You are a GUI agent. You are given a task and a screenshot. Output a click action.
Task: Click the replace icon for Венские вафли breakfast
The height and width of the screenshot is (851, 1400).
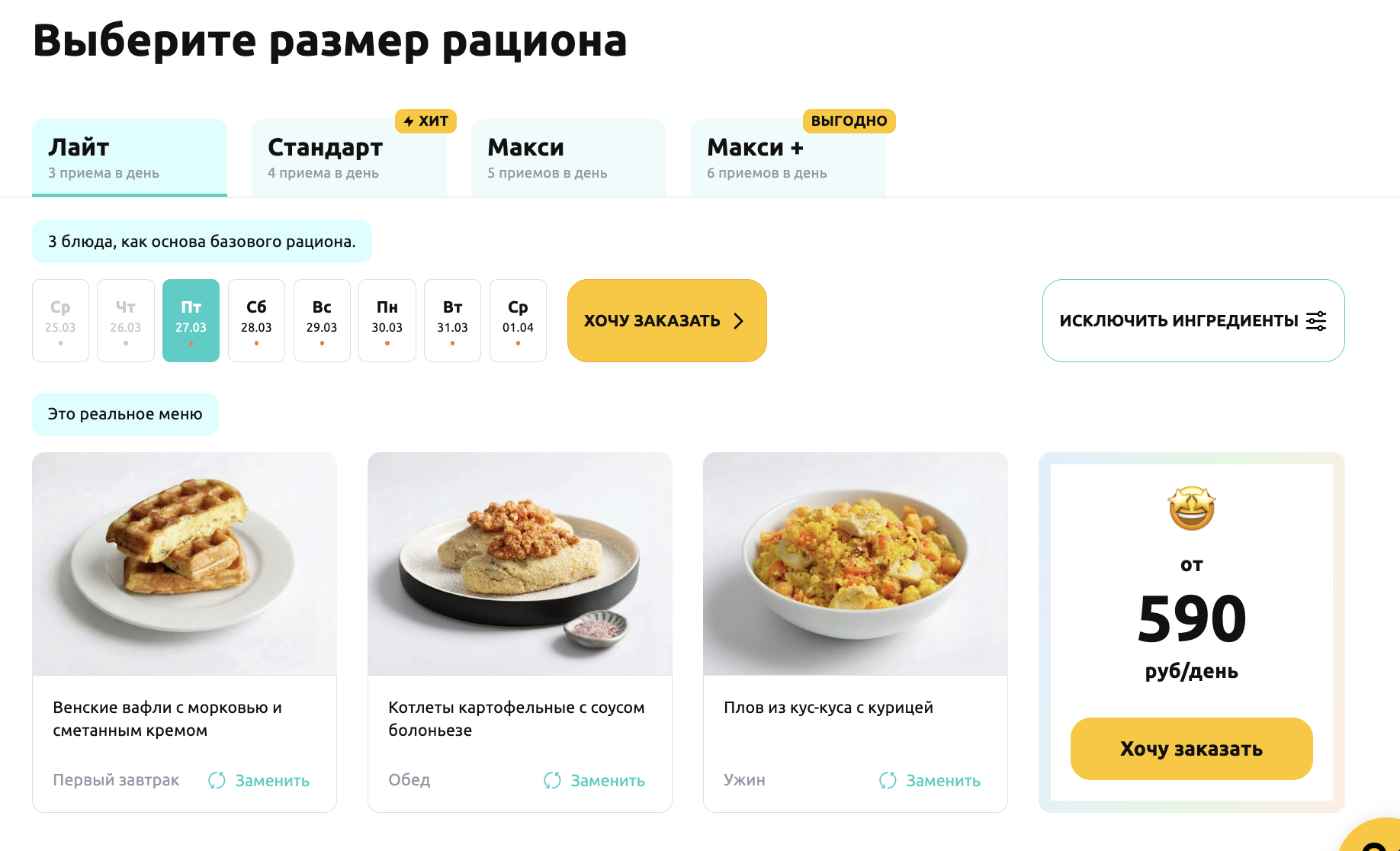(x=217, y=780)
